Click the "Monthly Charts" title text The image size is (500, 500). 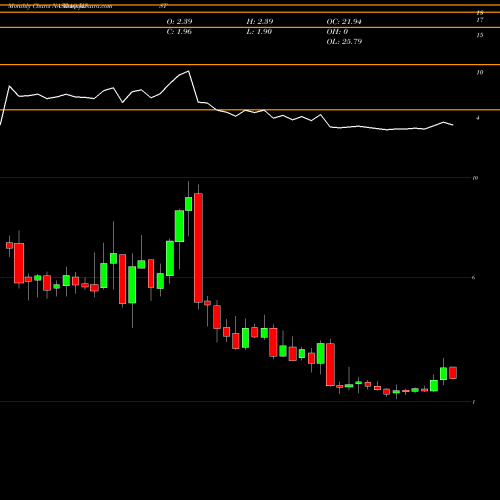[28, 6]
